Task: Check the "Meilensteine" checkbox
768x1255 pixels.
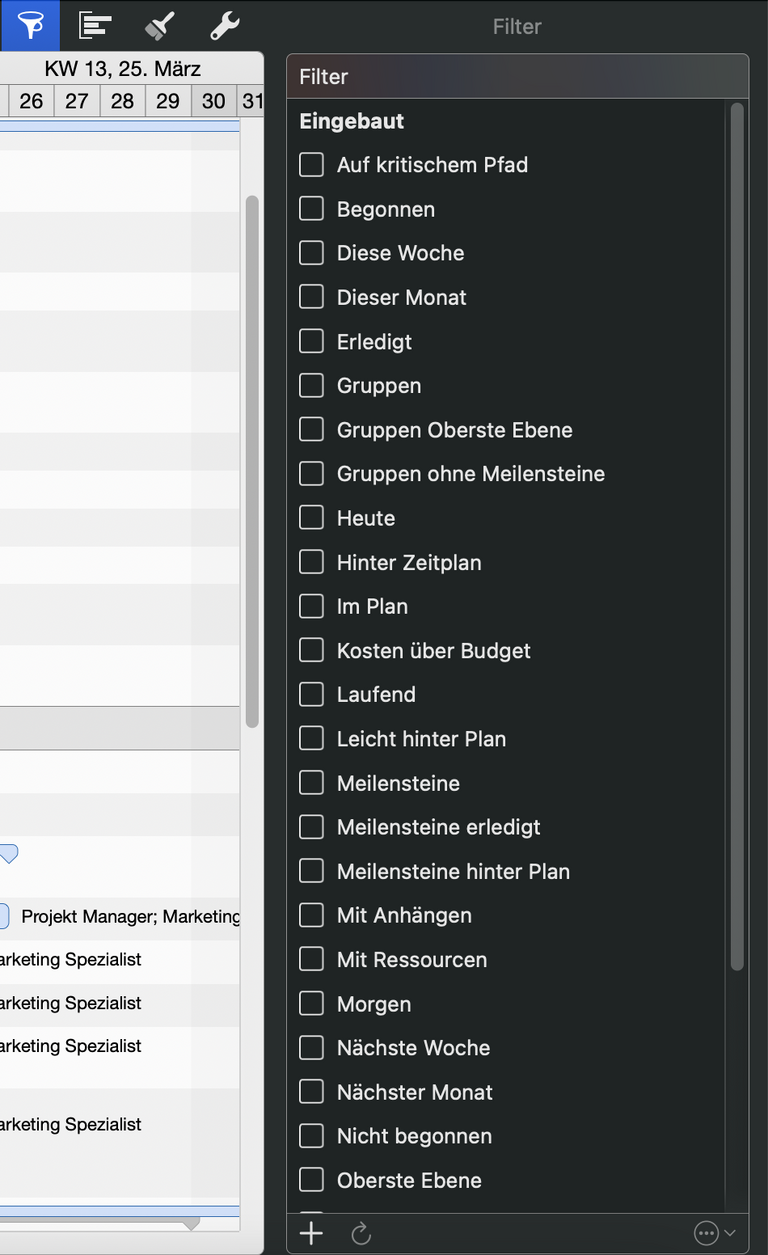Action: (311, 783)
